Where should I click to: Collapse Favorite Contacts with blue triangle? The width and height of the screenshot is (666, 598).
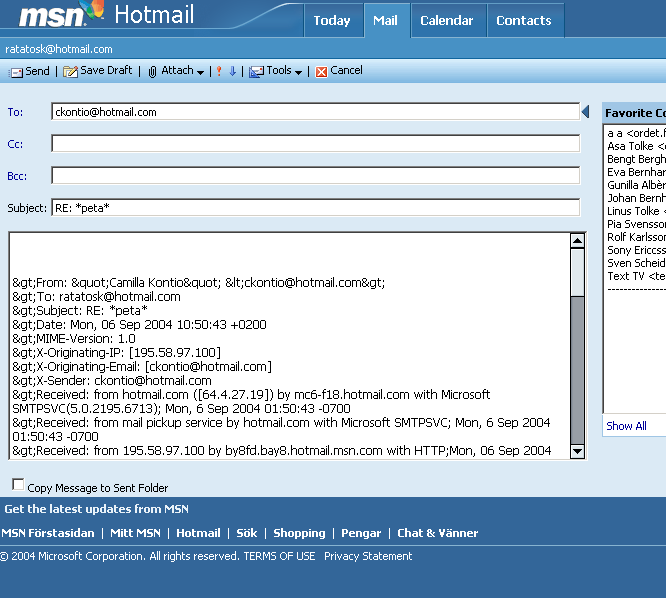[585, 112]
